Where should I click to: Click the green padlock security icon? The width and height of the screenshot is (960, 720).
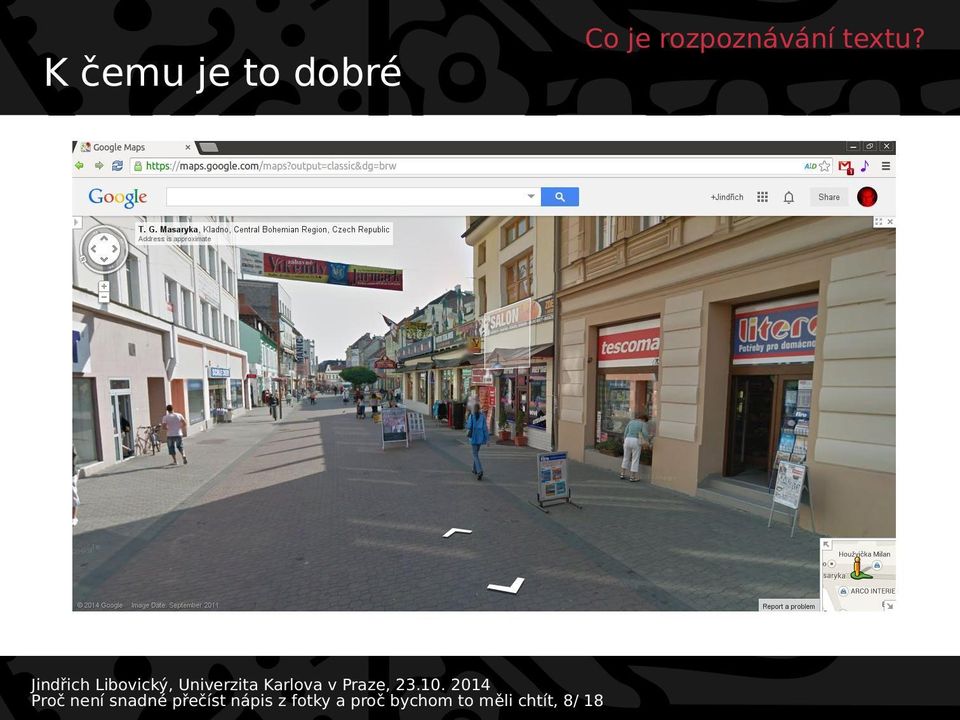coord(138,166)
